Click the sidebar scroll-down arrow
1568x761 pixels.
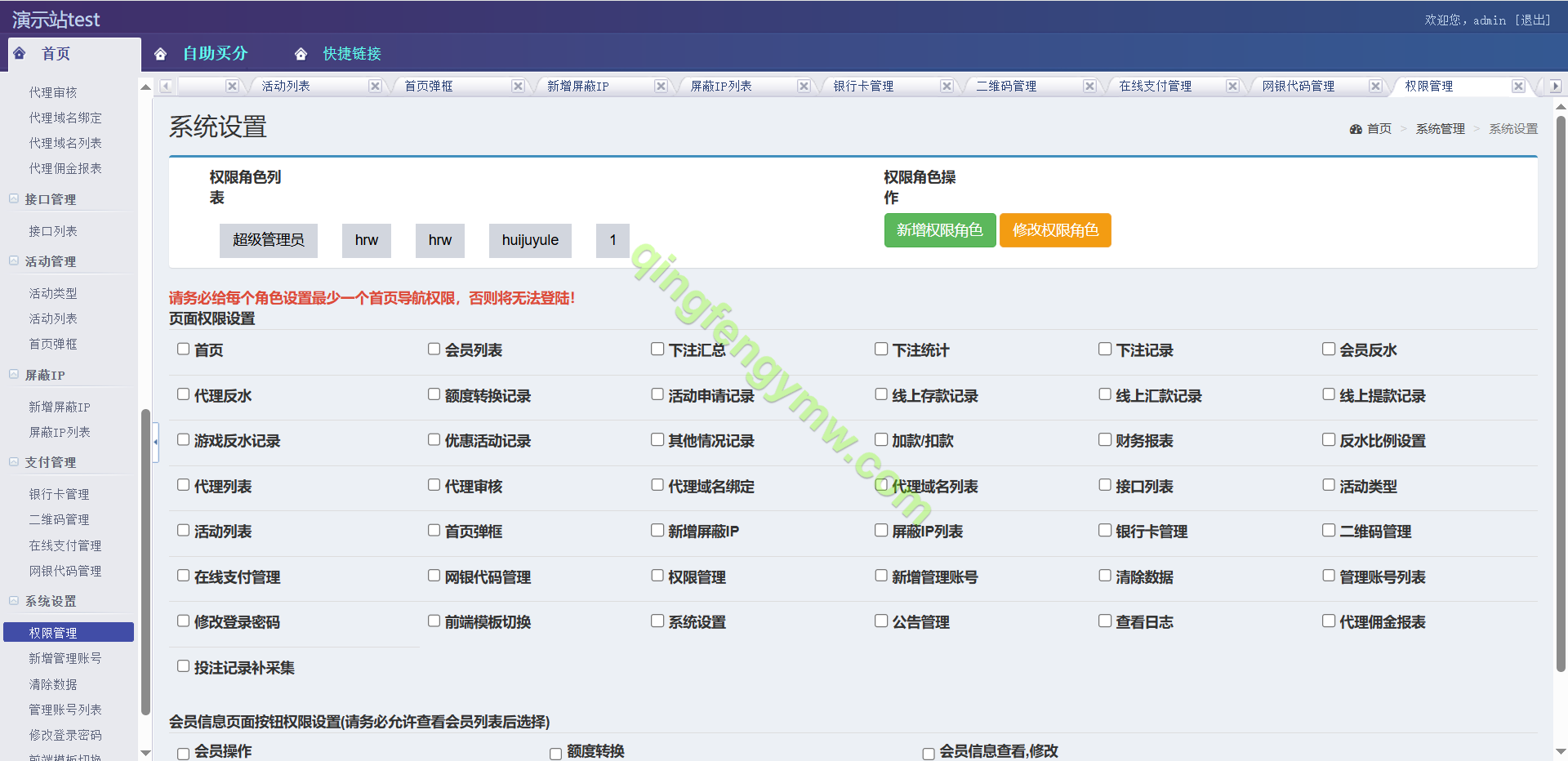point(146,753)
